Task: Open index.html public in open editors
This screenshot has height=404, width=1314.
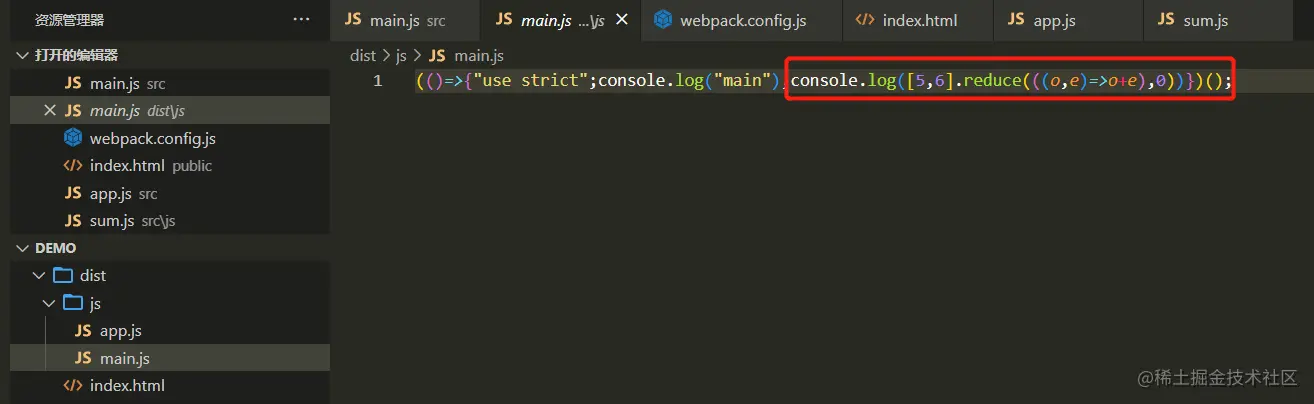Action: 170,165
